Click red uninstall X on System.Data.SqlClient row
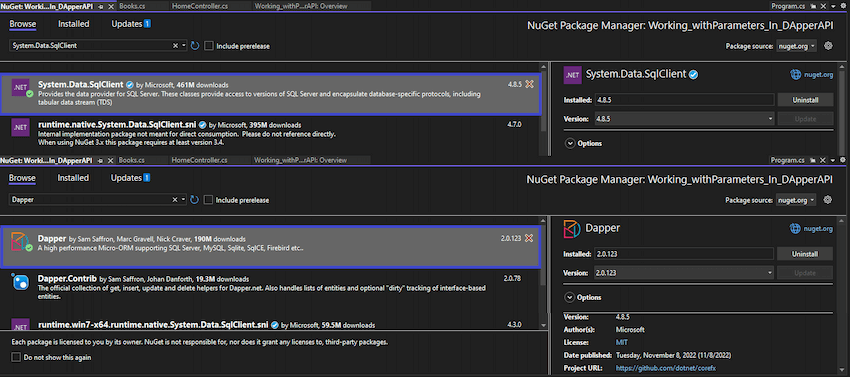Screen dimensions: 850x377 point(530,85)
